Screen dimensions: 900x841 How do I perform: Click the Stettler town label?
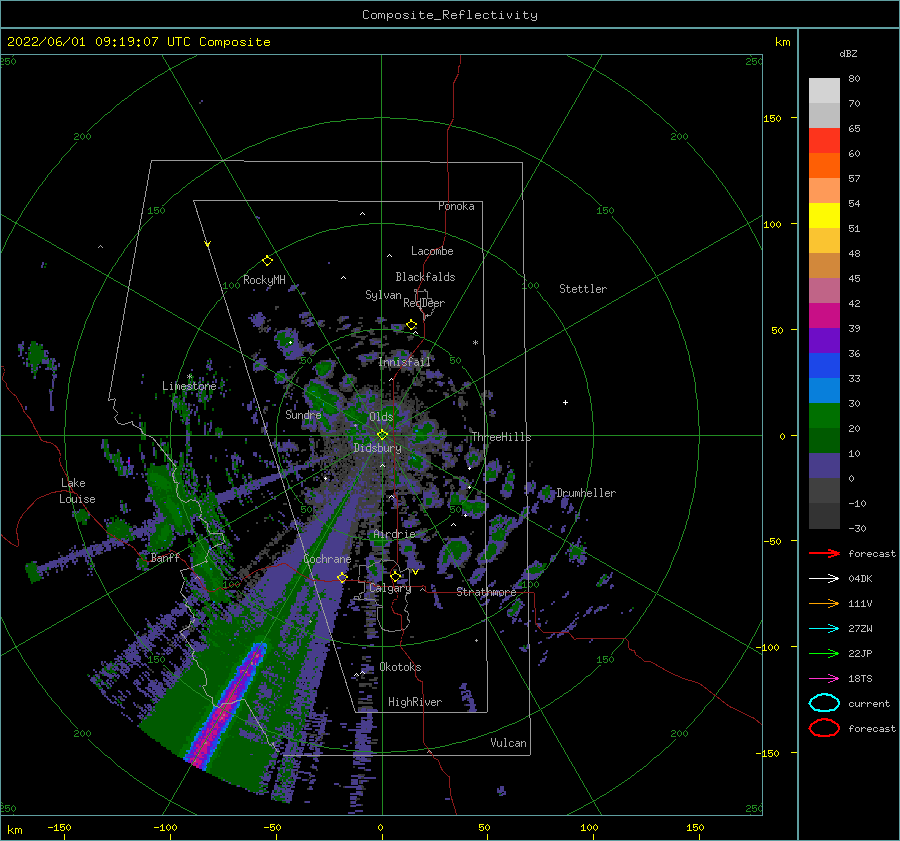583,289
